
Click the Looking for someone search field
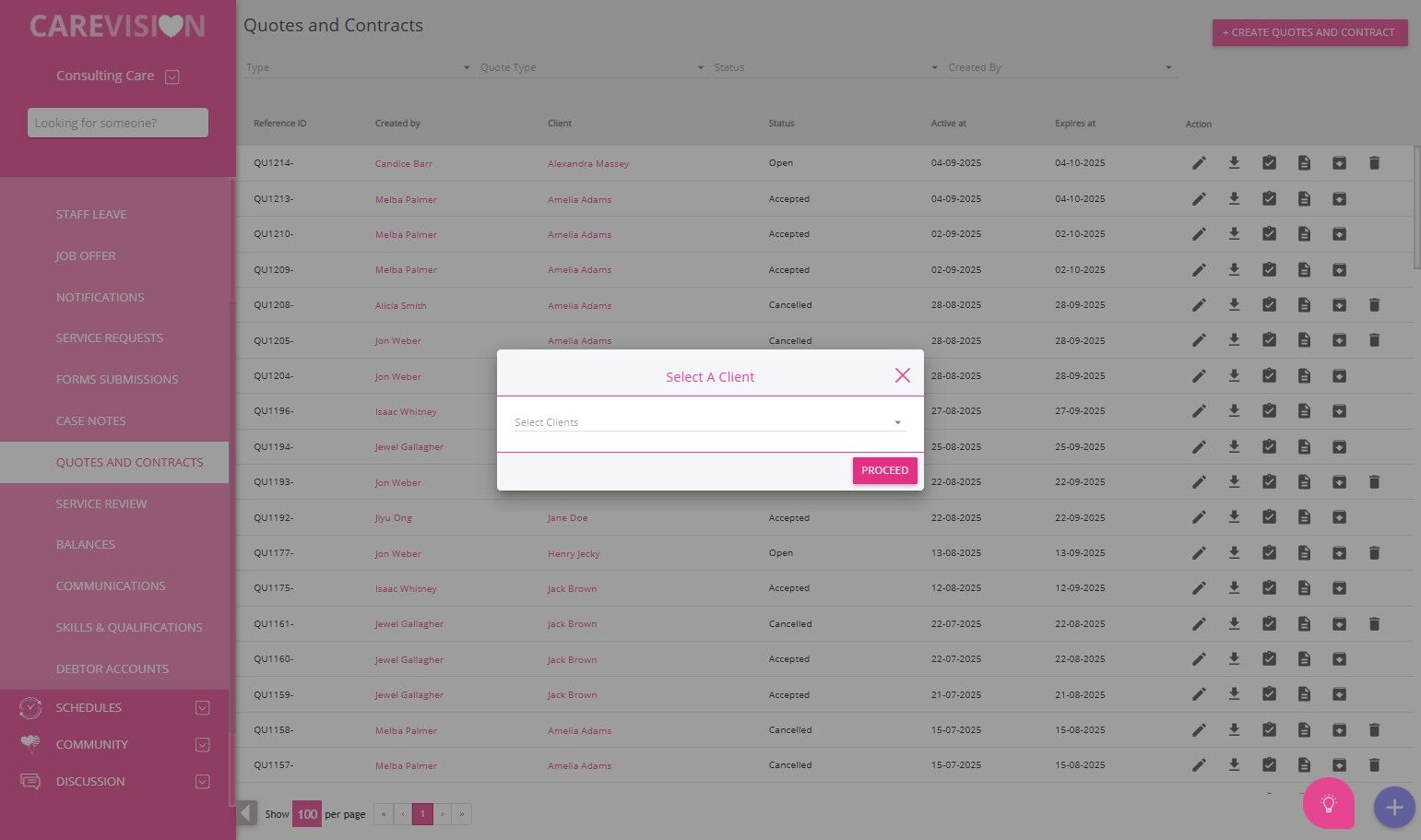point(118,123)
